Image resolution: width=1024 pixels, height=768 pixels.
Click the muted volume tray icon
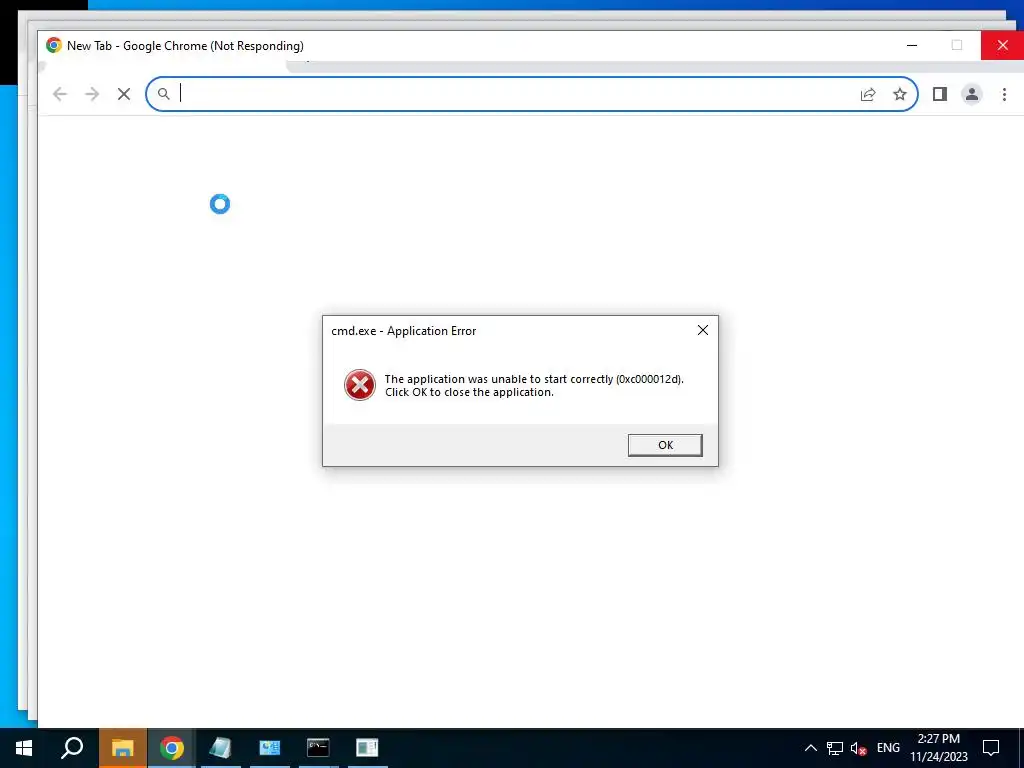(858, 748)
